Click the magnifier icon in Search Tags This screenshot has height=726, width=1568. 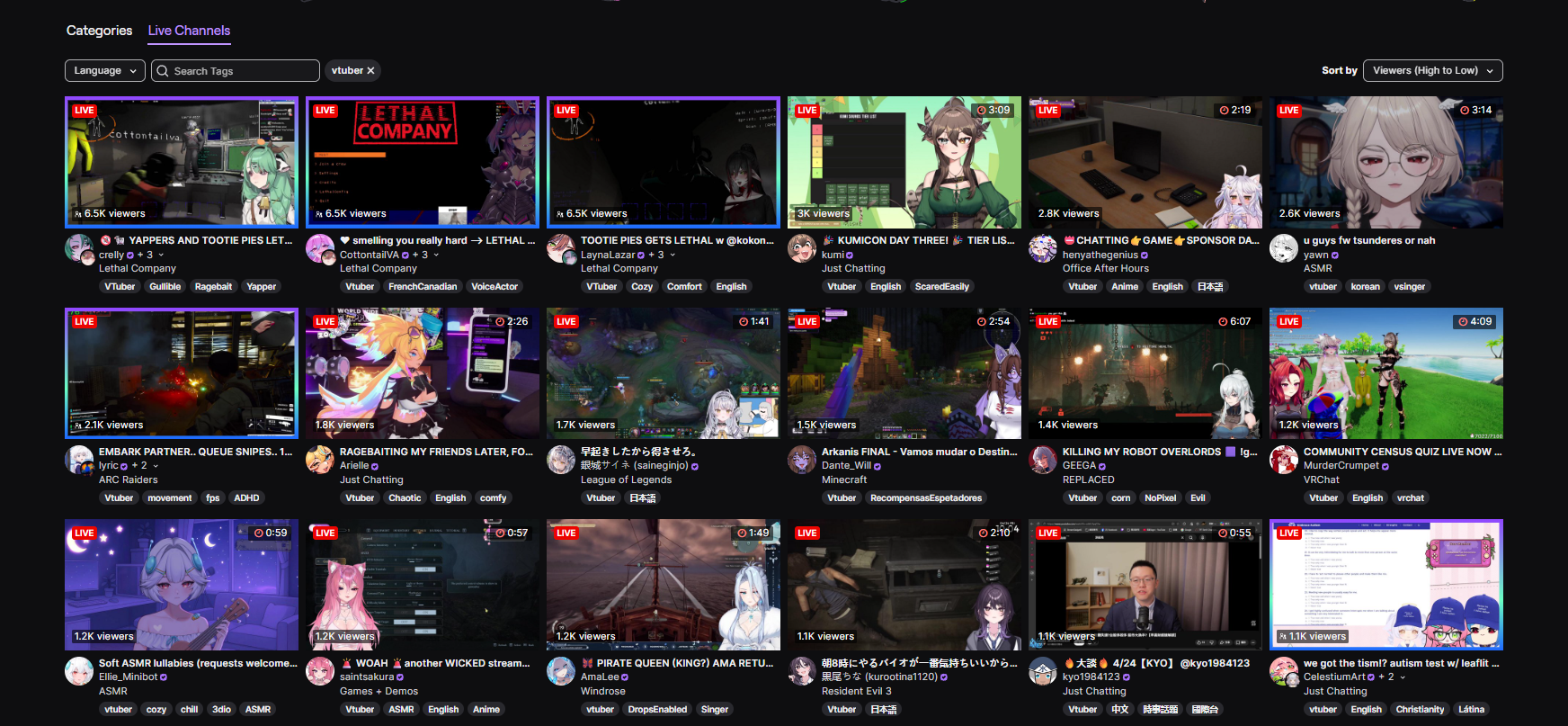pos(163,71)
